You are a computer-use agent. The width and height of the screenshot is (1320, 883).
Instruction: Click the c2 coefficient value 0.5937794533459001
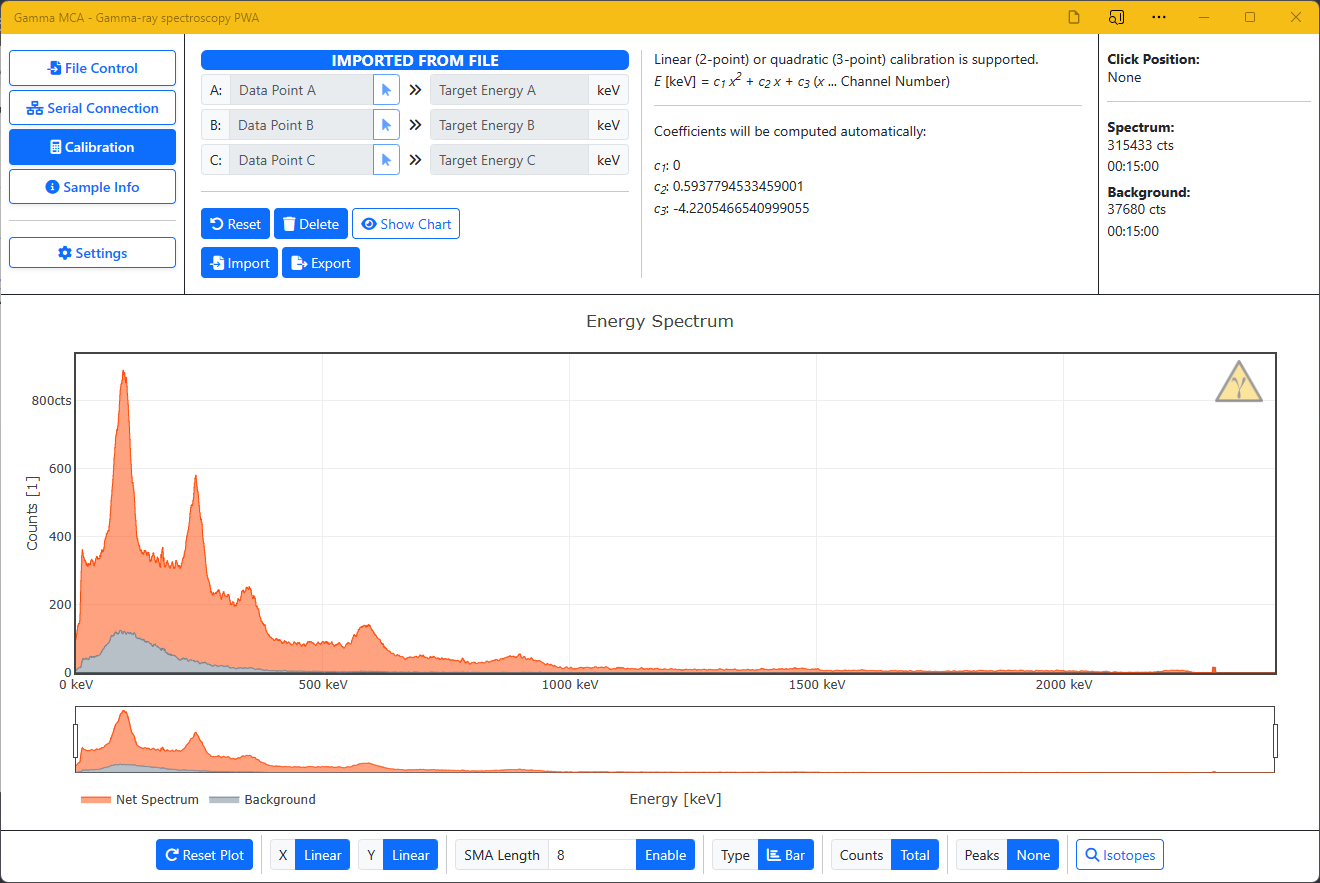(739, 187)
